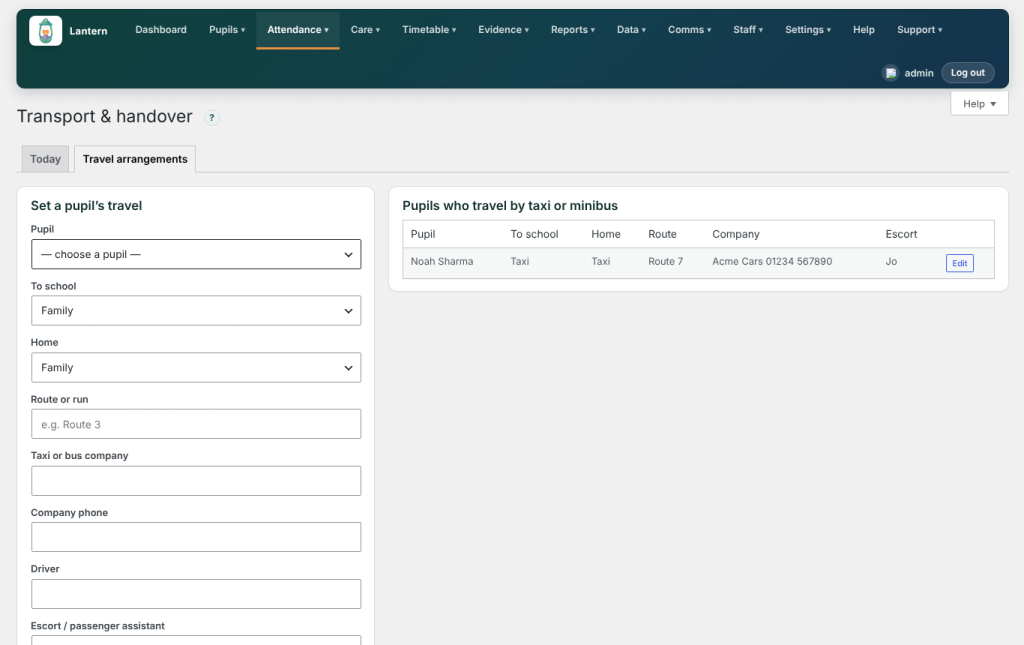Open the Pupil chooser dropdown
Viewport: 1024px width, 645px height.
point(196,255)
